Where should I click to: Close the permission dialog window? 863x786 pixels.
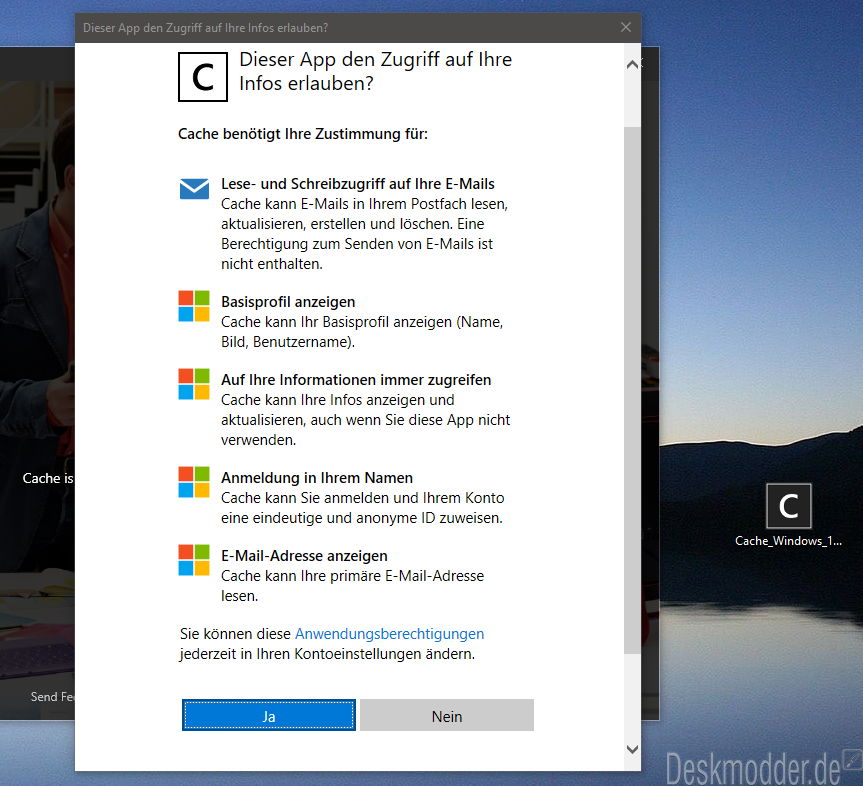pyautogui.click(x=626, y=27)
